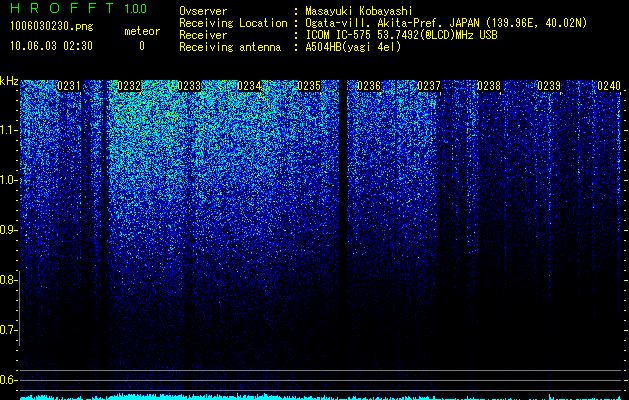Click the 0.7 kHz axis label
This screenshot has height=400, width=629.
(x=8, y=330)
